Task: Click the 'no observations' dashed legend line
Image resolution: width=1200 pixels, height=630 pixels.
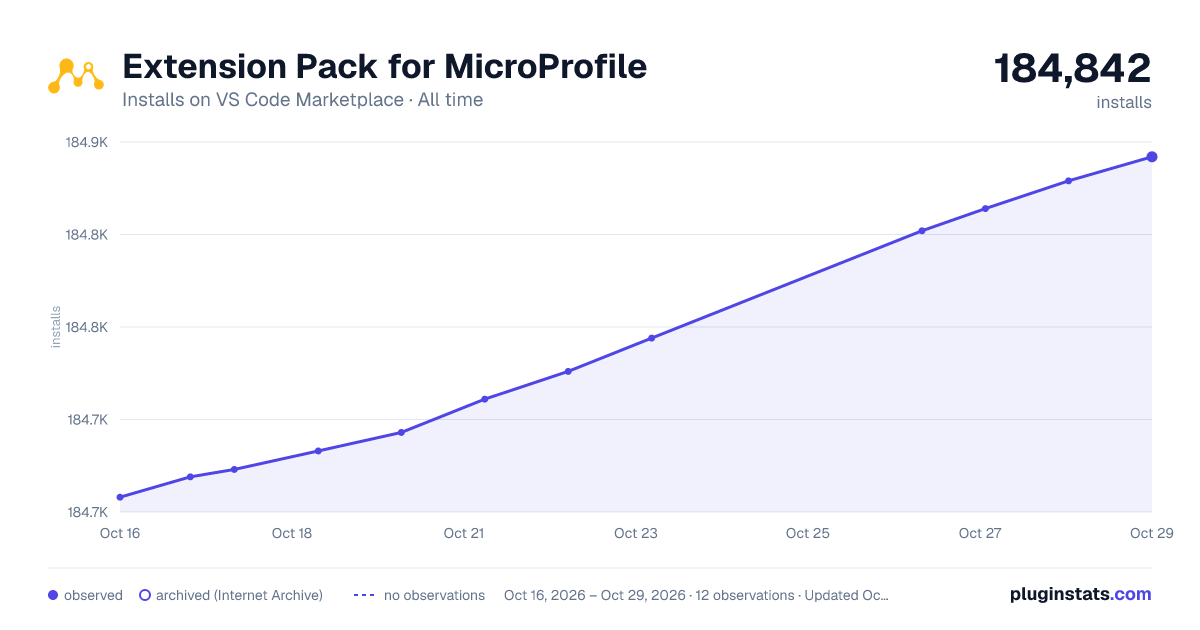Action: pos(363,595)
